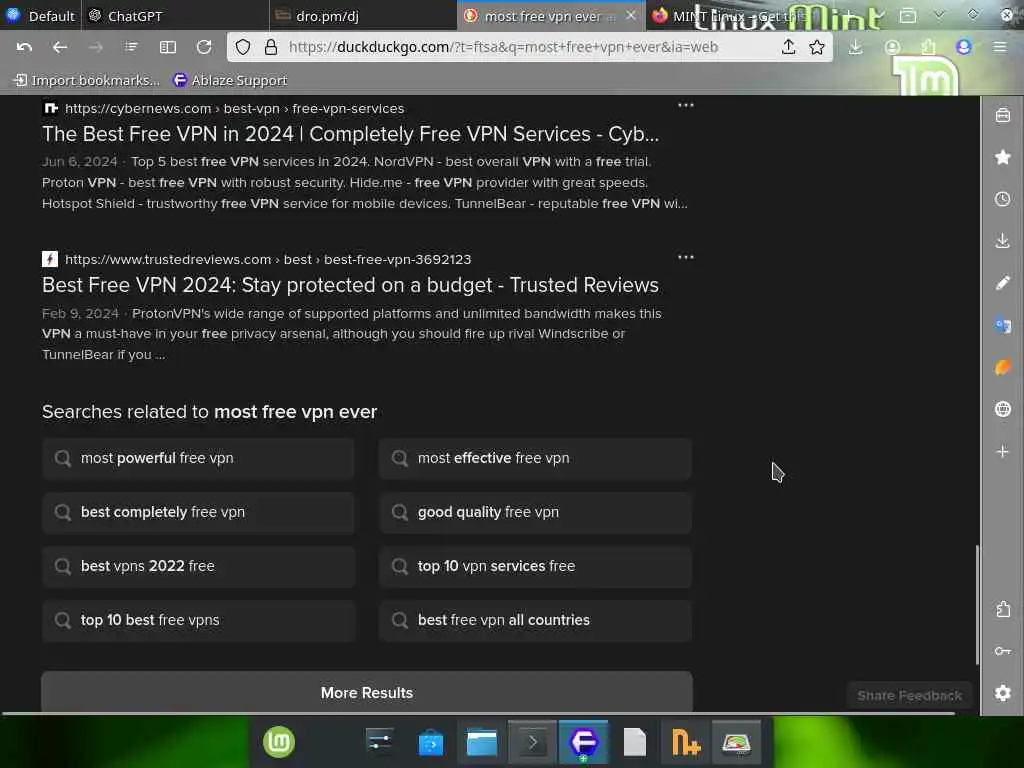Search related 'best free vpn all countries'
The height and width of the screenshot is (768, 1024).
pyautogui.click(x=535, y=620)
